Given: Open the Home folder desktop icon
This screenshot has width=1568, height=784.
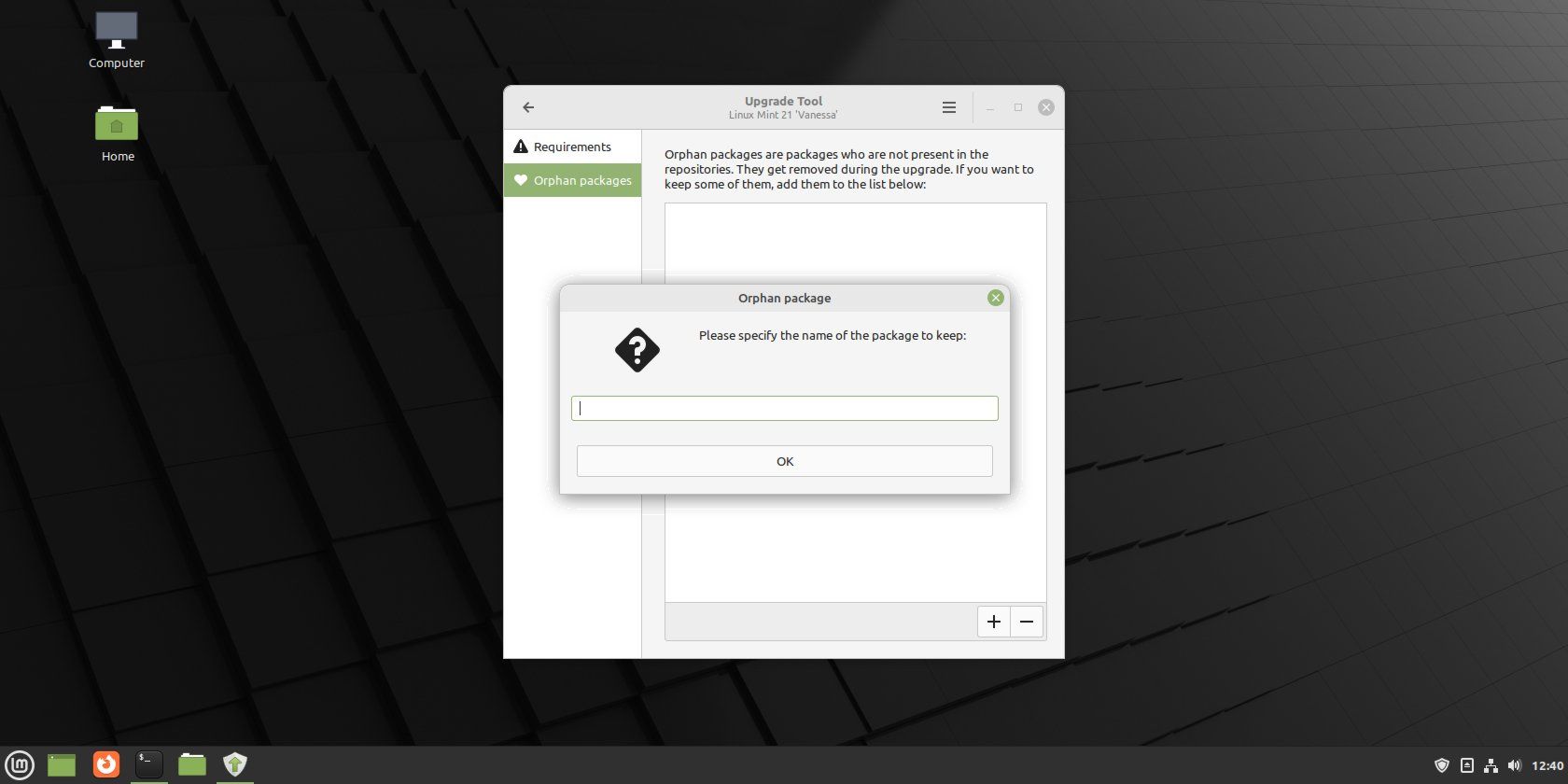Looking at the screenshot, I should point(117,133).
